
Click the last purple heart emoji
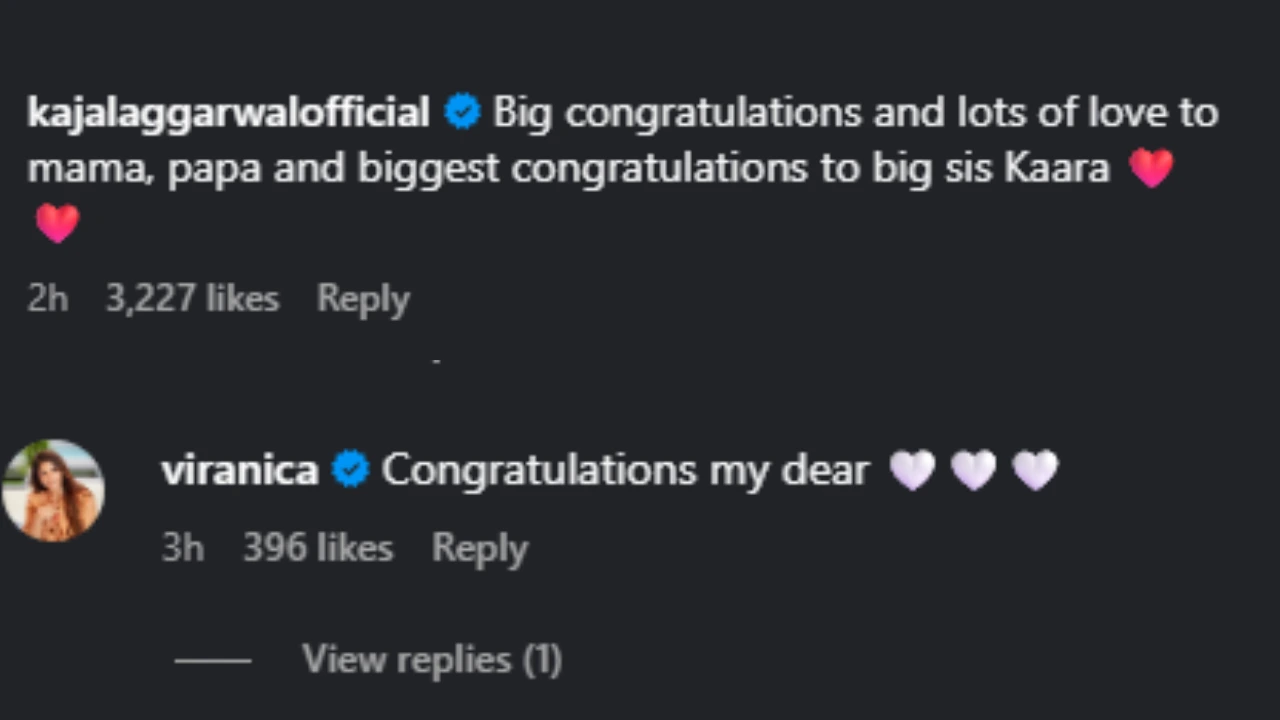point(1033,468)
